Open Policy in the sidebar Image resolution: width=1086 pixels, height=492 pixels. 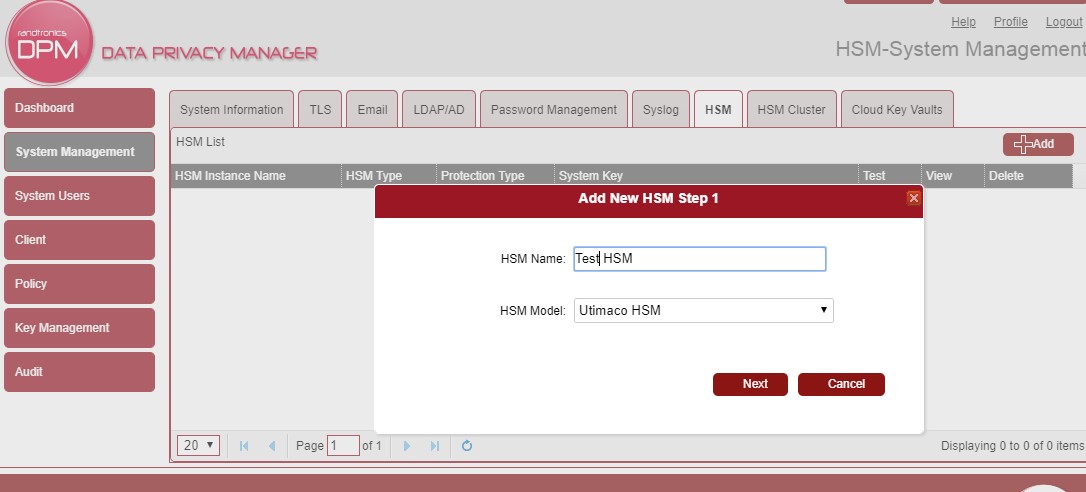pyautogui.click(x=80, y=284)
